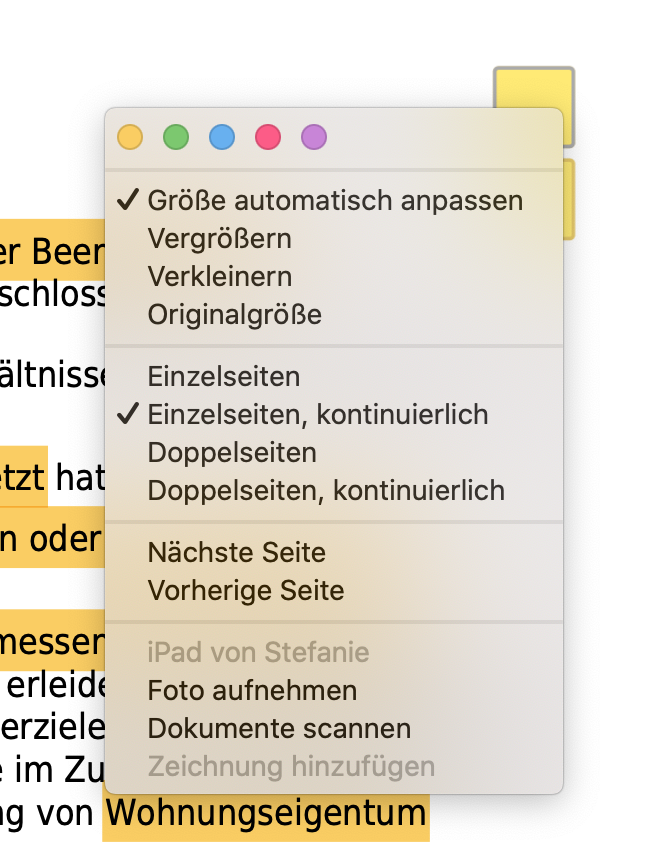Choose Foto aufnehmen from menu

(x=252, y=691)
